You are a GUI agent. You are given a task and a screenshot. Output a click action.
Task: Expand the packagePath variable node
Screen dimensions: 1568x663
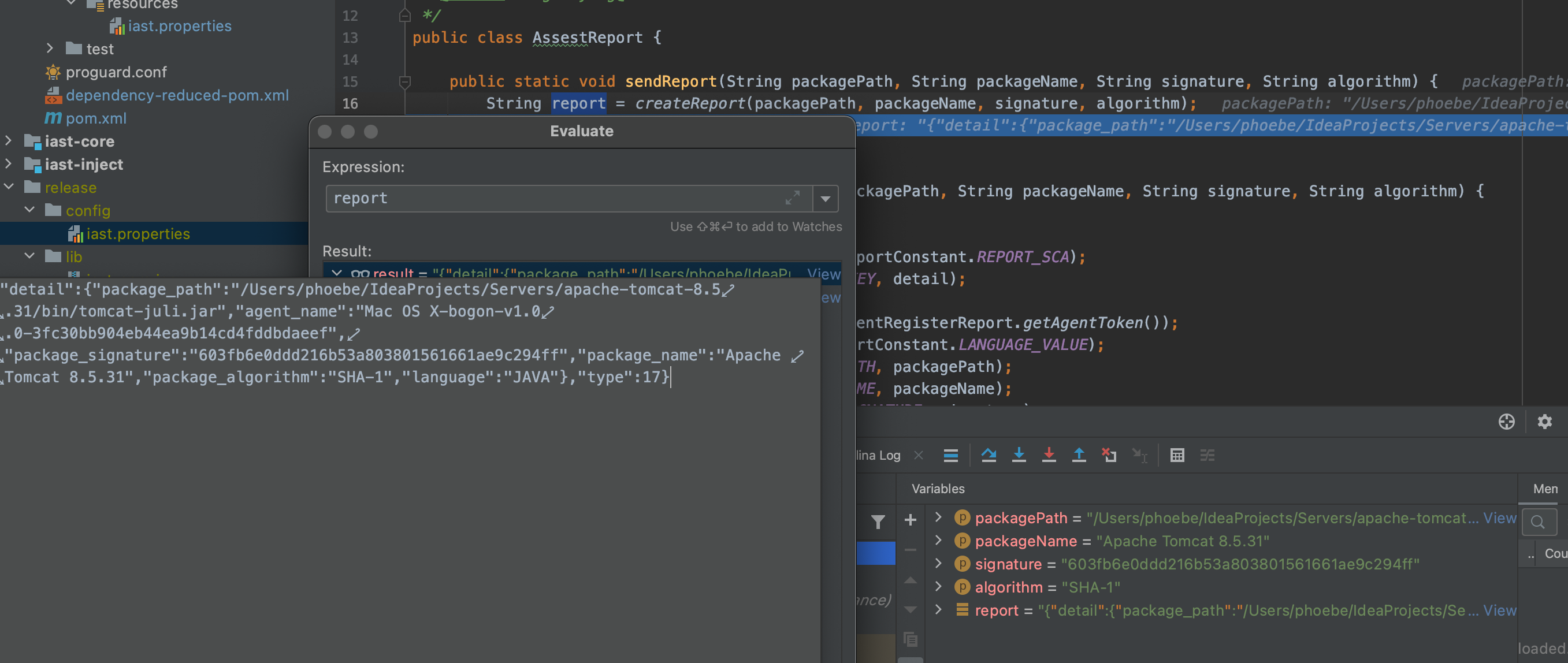pos(938,517)
